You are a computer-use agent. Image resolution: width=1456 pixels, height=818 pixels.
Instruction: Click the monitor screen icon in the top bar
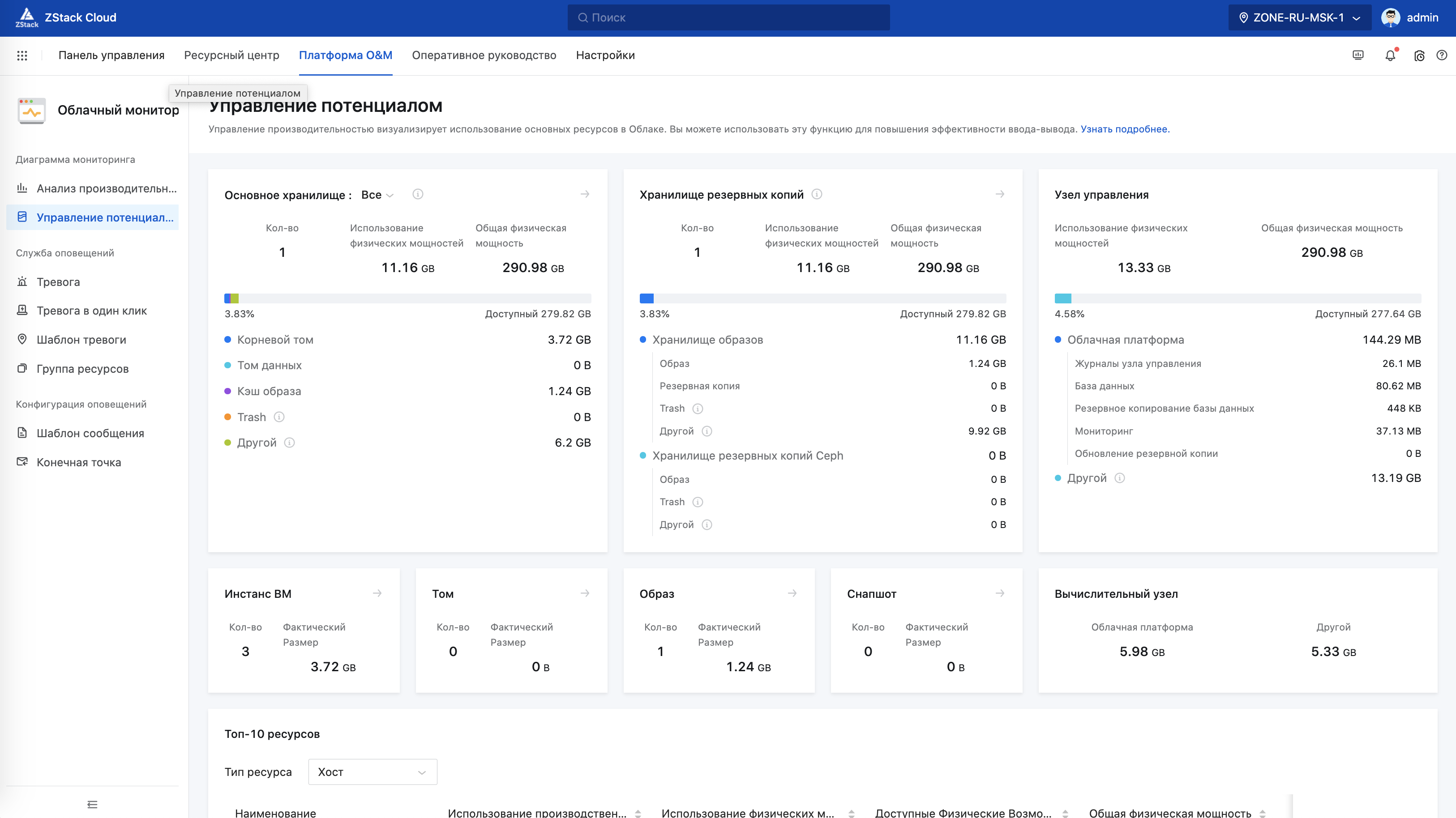[x=1358, y=55]
